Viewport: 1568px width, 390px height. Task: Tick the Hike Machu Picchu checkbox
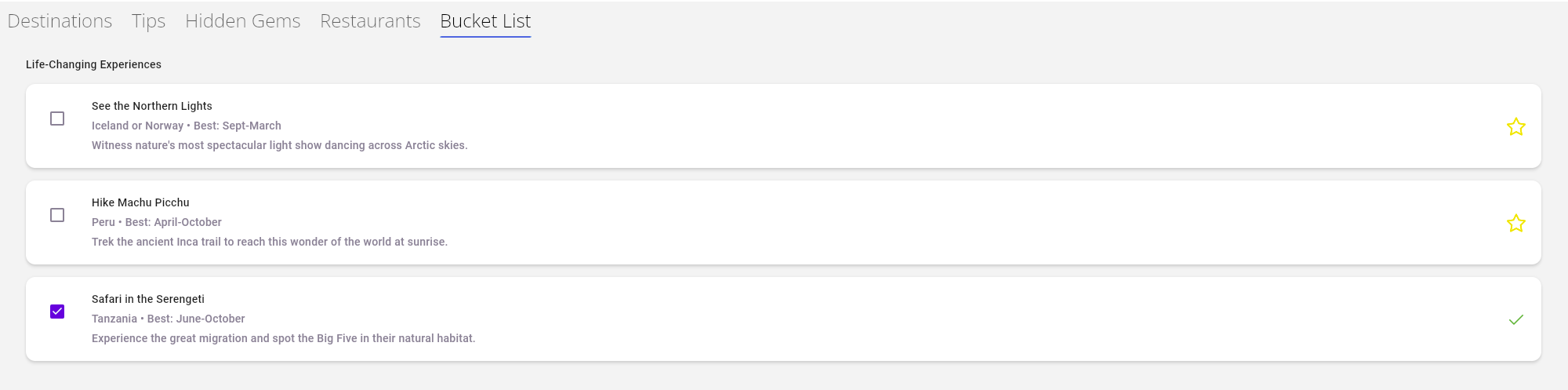(x=57, y=215)
